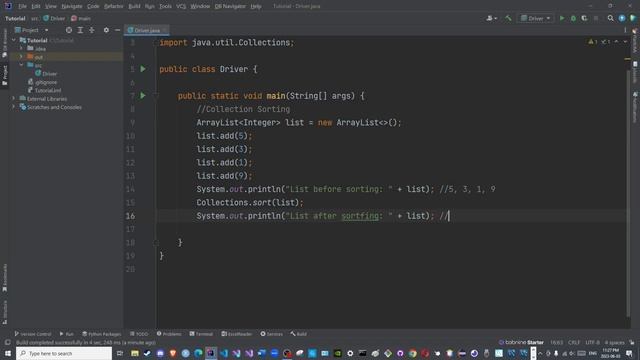Open the Run tool window button
The image size is (640, 360).
click(x=67, y=334)
